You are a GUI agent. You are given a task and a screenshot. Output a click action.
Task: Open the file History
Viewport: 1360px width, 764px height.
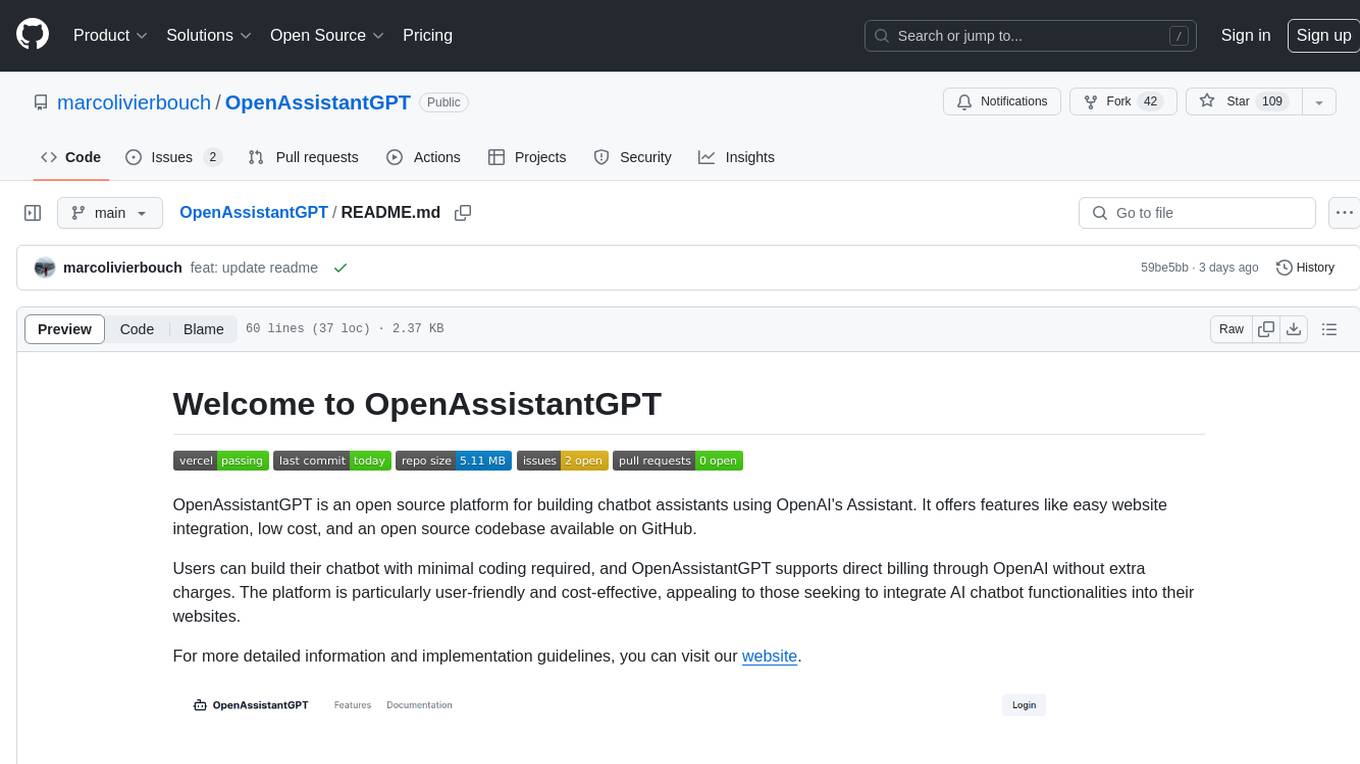(1305, 268)
